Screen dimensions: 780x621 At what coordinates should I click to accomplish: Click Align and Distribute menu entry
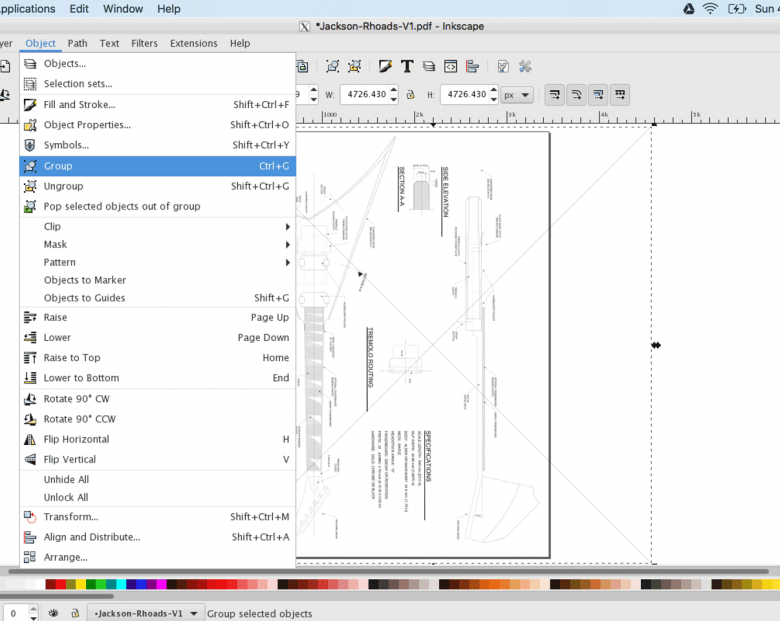click(91, 537)
